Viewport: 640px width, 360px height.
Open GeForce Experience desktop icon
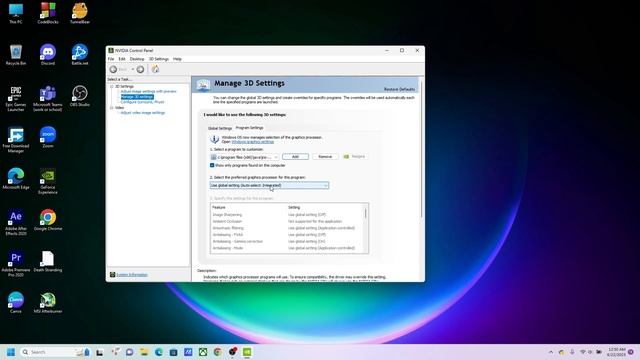point(48,181)
